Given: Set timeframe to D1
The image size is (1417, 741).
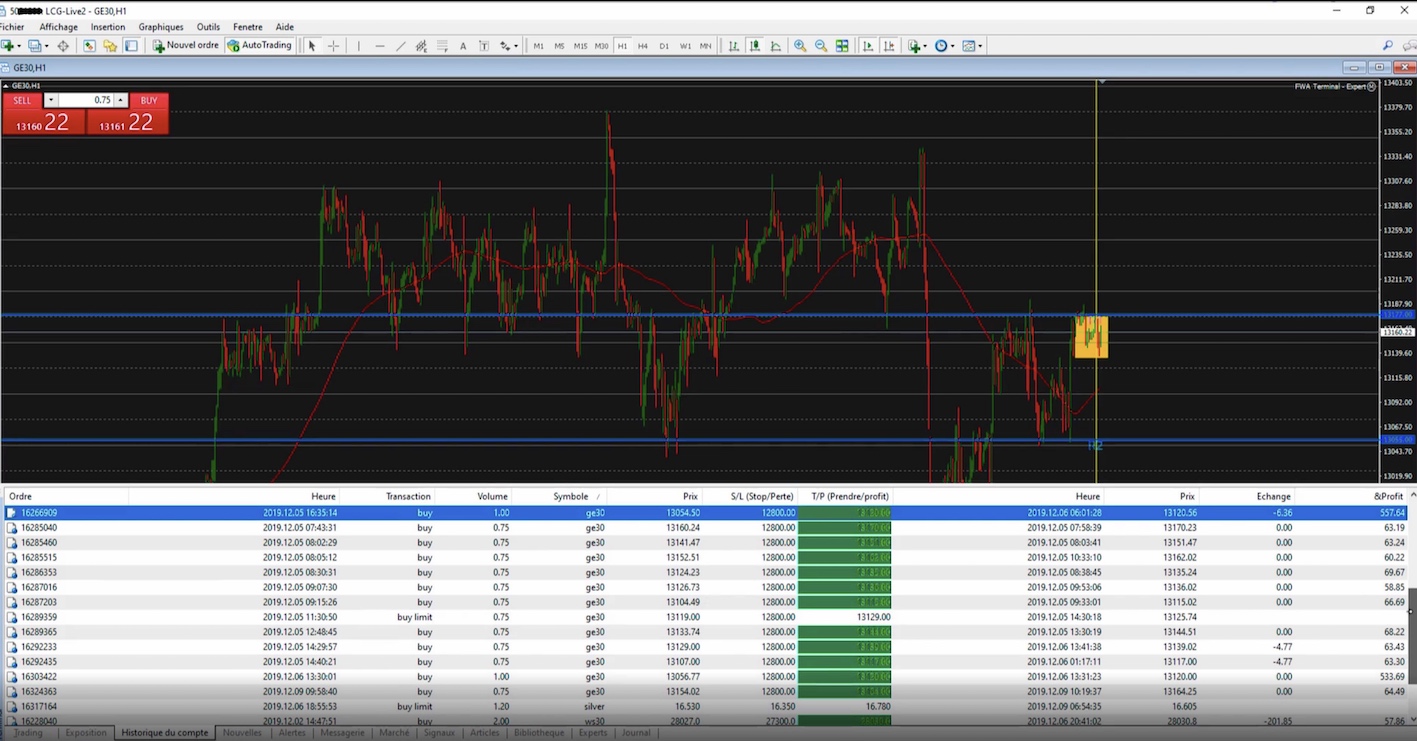Looking at the screenshot, I should pos(664,46).
